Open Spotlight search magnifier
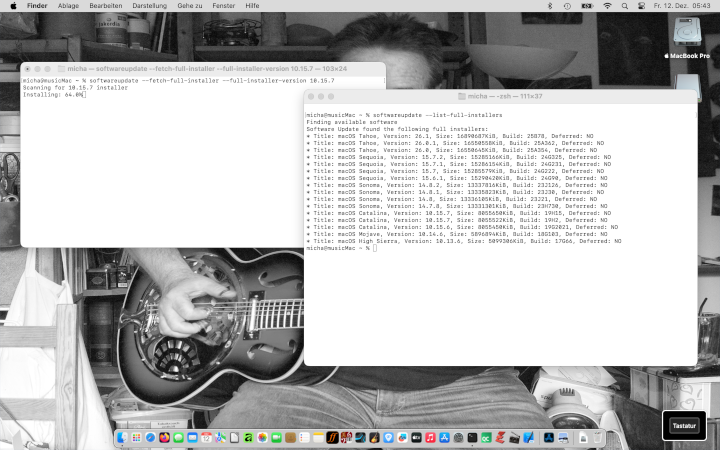 point(627,6)
